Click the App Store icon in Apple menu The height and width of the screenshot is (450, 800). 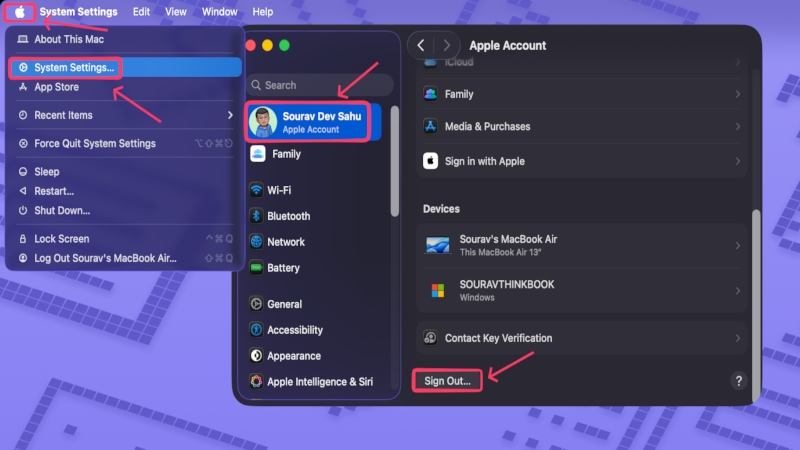[x=22, y=87]
